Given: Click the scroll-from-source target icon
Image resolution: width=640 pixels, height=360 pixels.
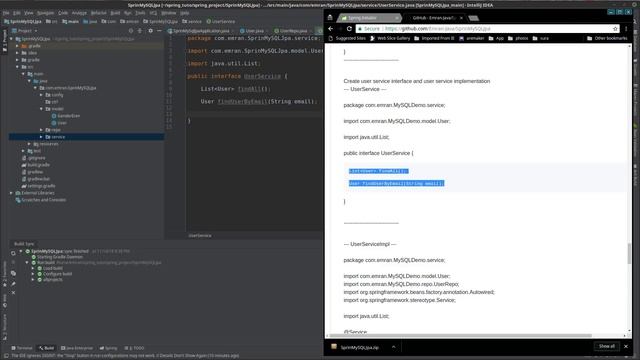Looking at the screenshot, I should click(131, 31).
